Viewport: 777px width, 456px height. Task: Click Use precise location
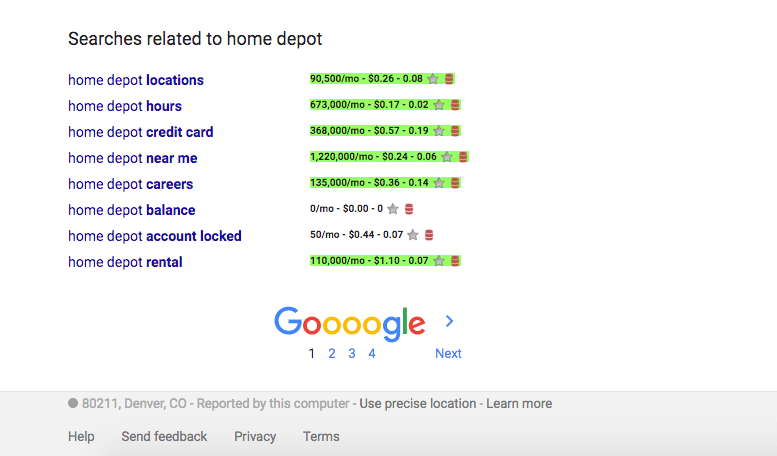tap(418, 403)
